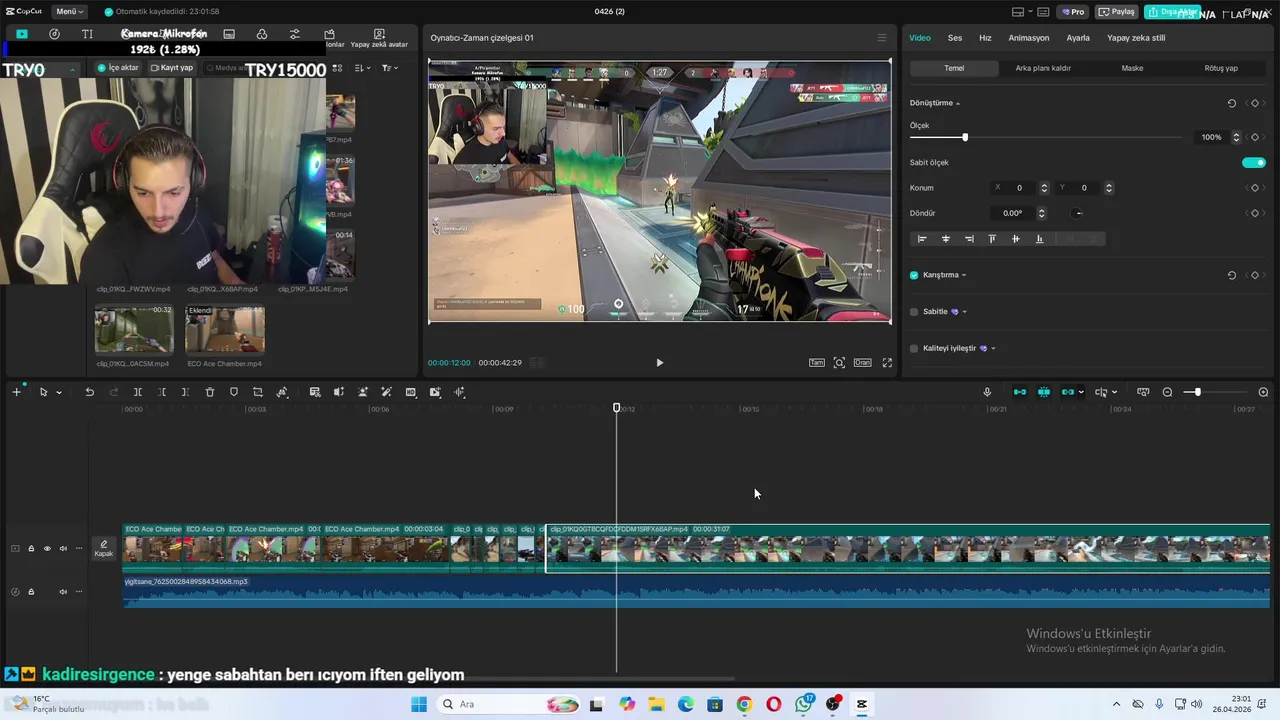Switch to the Hız tab
Image resolution: width=1280 pixels, height=720 pixels.
tap(985, 38)
